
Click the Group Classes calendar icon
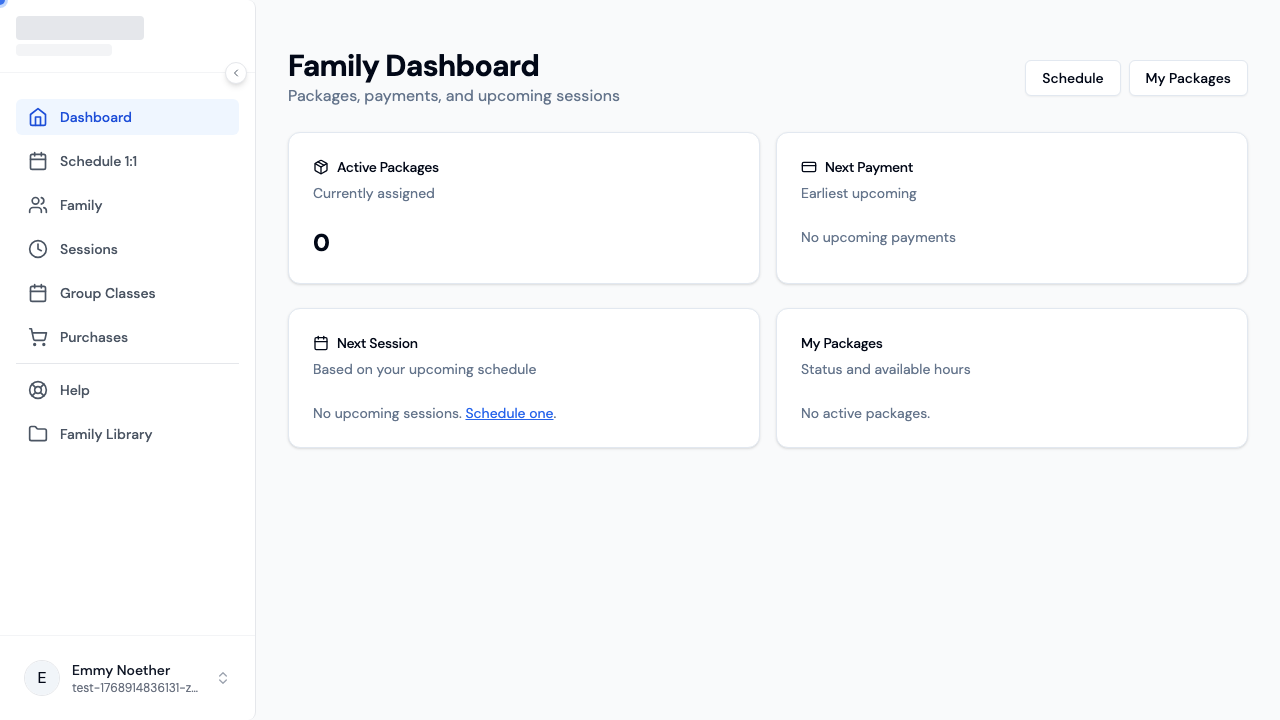(x=38, y=293)
